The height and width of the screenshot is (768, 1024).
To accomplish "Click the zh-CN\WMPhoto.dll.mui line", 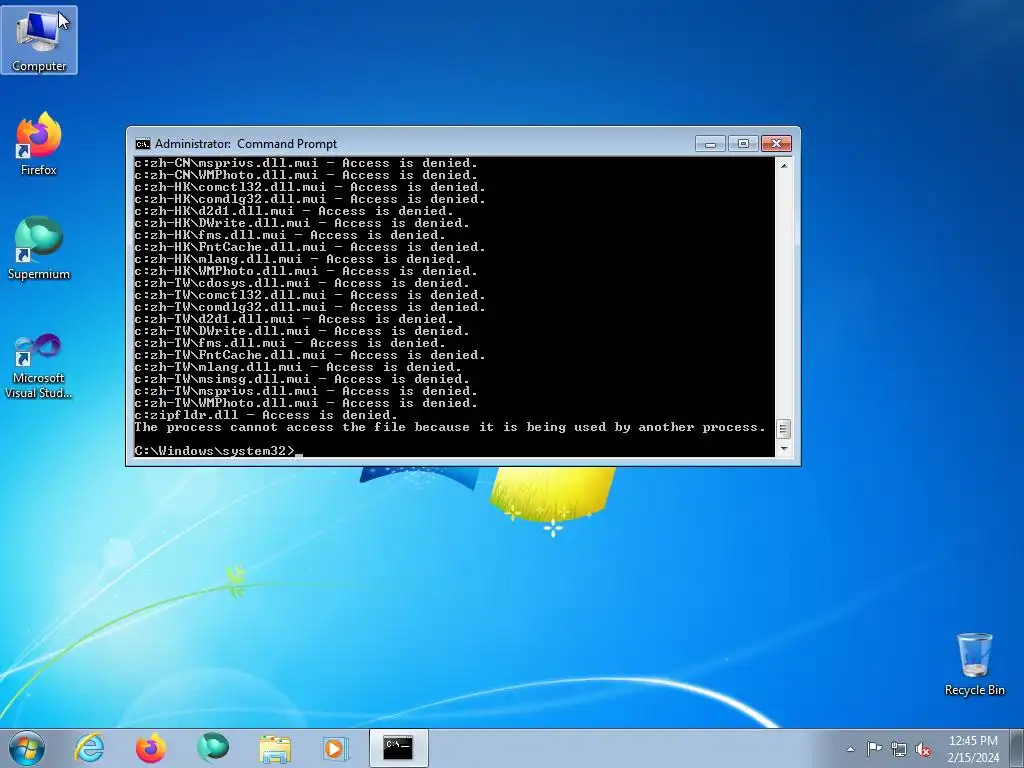I will point(306,175).
